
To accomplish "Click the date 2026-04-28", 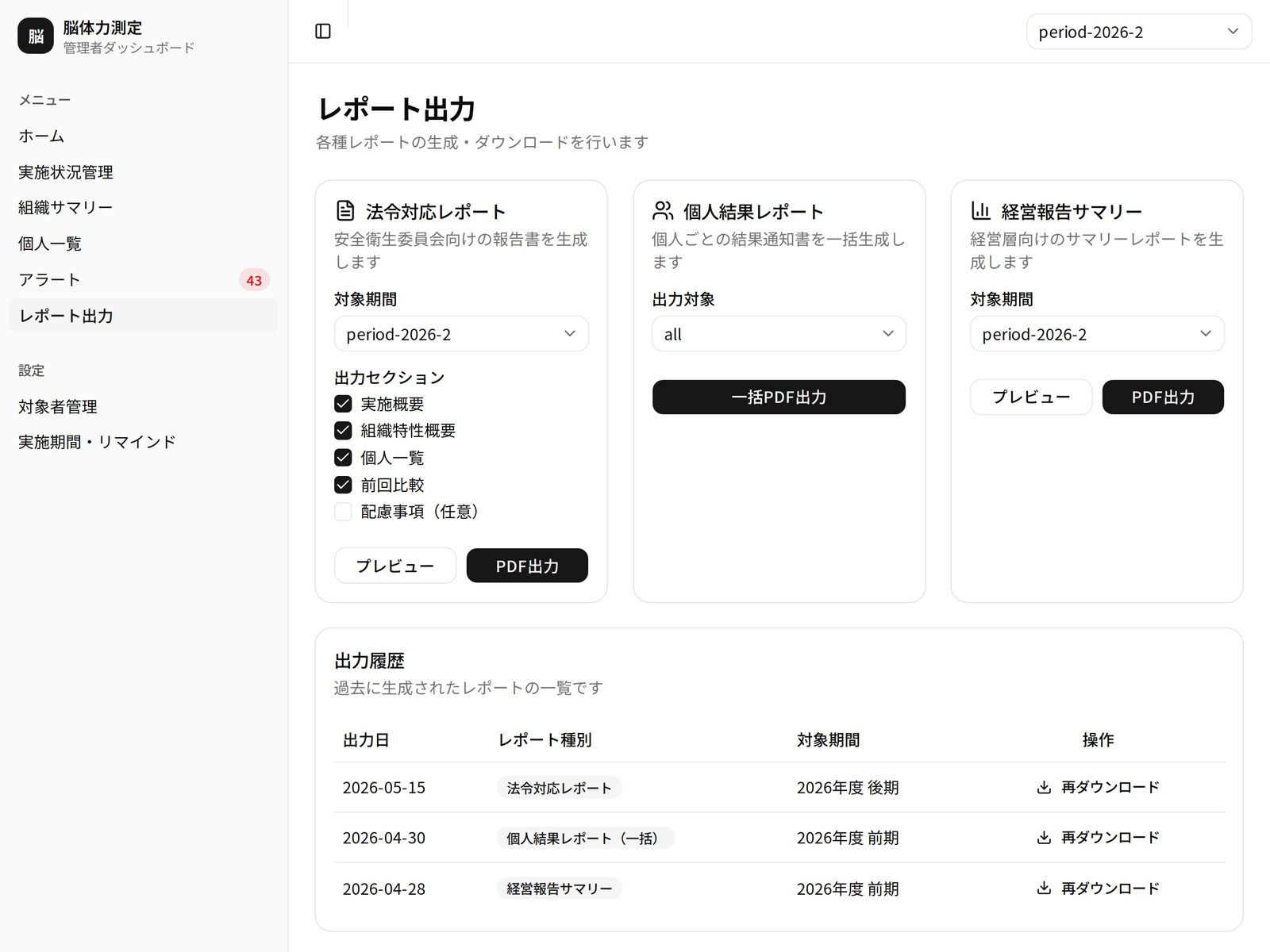I will point(384,889).
